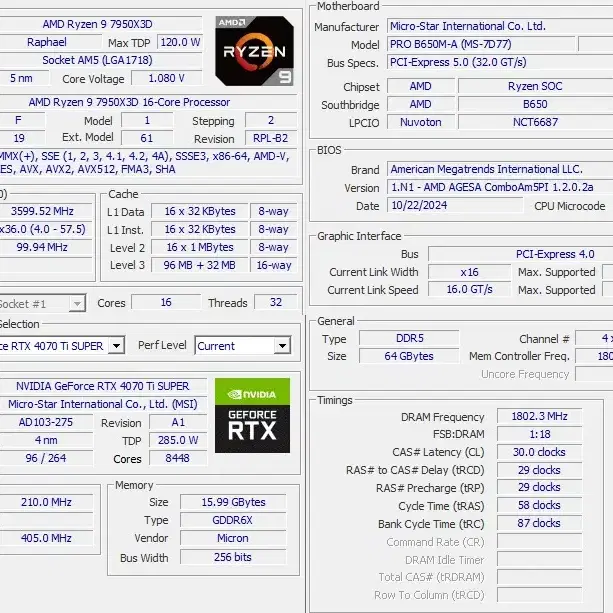
Task: Click the GPU memory clock 405.0 MHz value
Action: [x=46, y=538]
